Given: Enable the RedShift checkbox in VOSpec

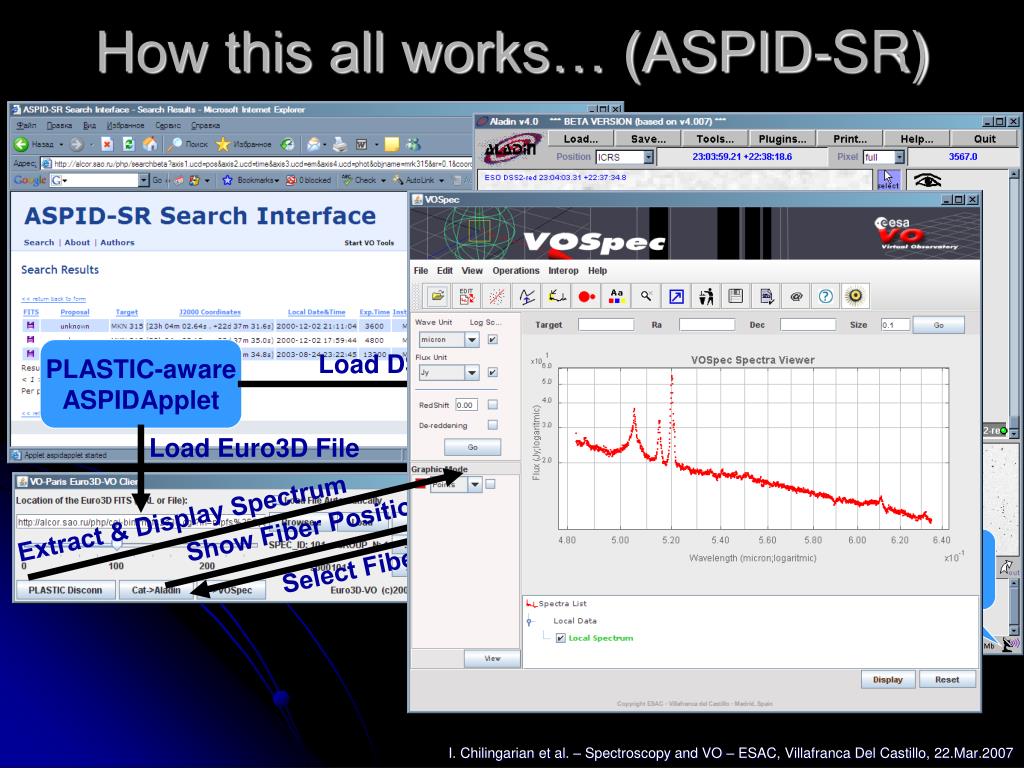Looking at the screenshot, I should click(x=492, y=405).
